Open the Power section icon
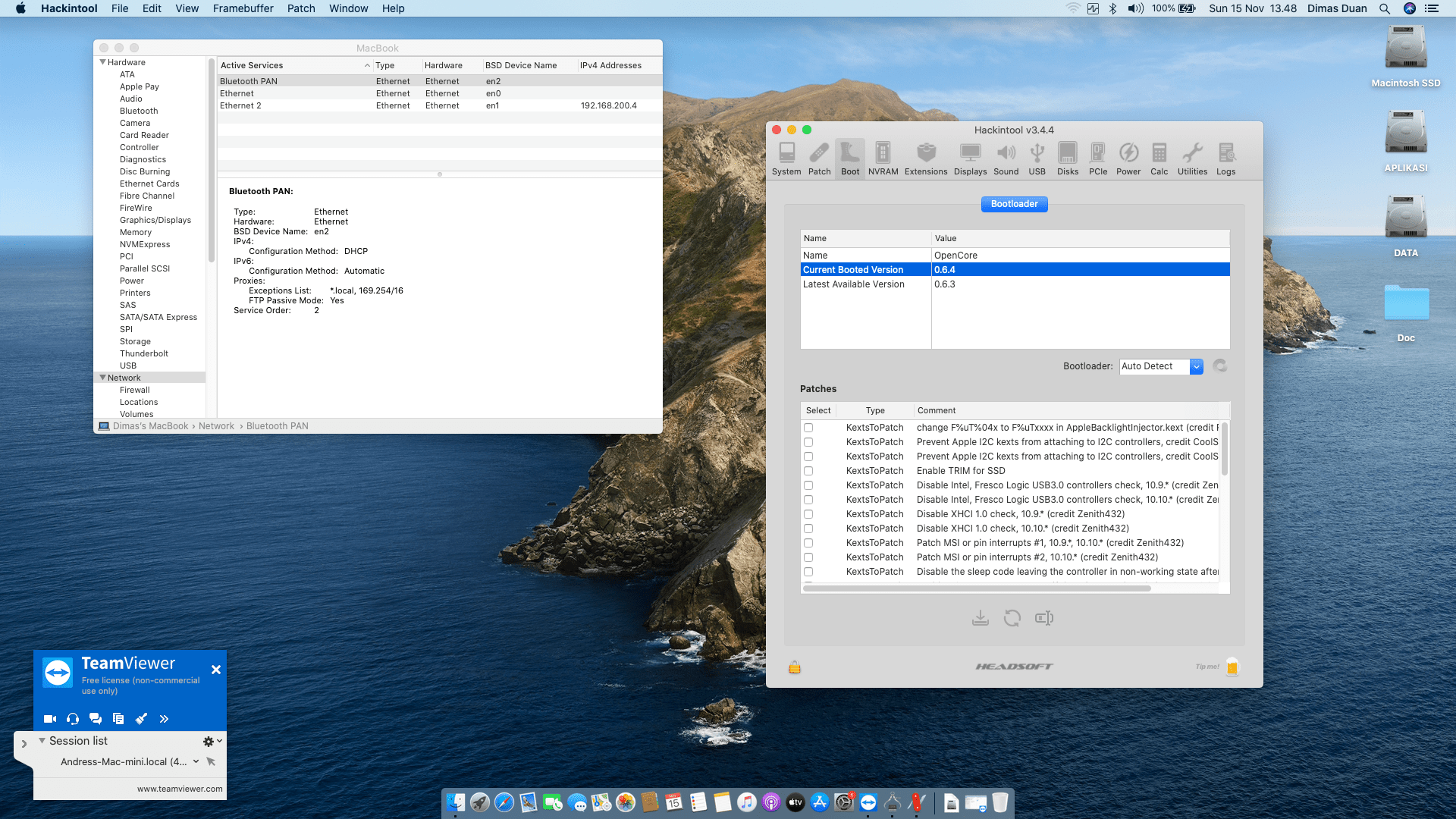Image resolution: width=1456 pixels, height=819 pixels. point(1128,159)
